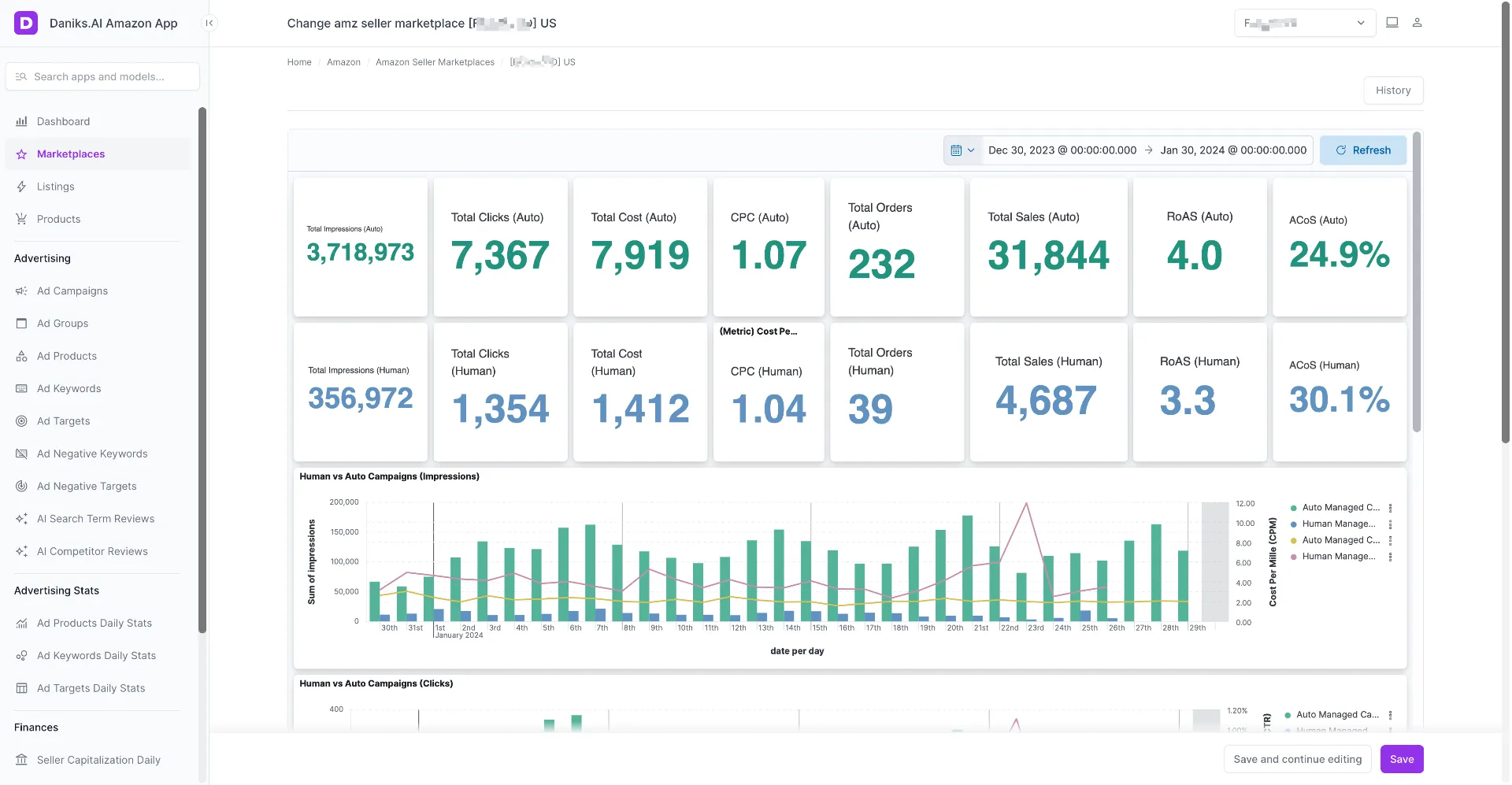
Task: Click the Ad Keywords Daily Stats icon
Action: 21,656
